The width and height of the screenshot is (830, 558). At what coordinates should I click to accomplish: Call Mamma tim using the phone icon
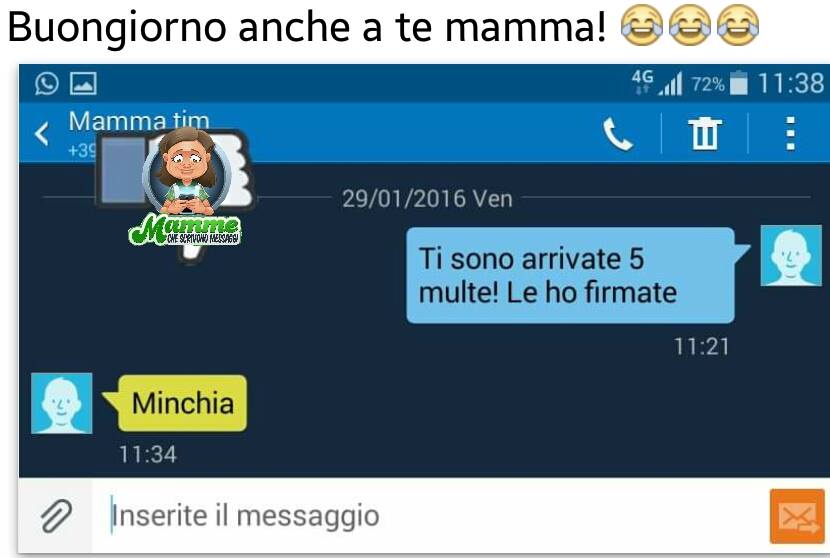tap(617, 134)
